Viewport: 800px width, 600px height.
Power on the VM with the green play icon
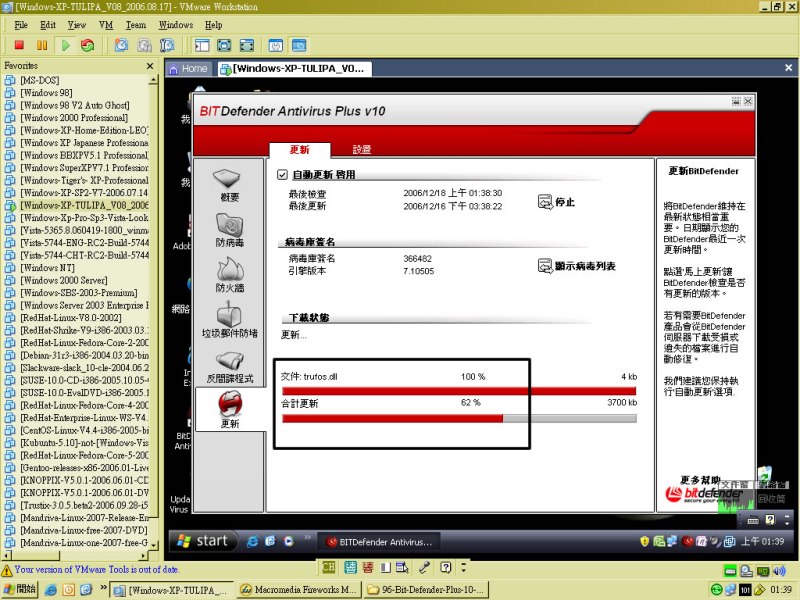(x=65, y=45)
